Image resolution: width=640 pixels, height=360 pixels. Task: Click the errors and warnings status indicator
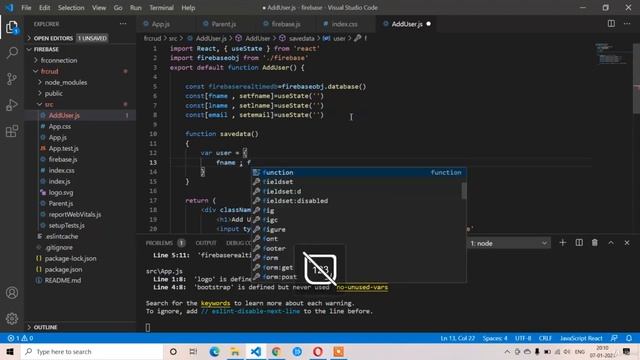point(20,338)
